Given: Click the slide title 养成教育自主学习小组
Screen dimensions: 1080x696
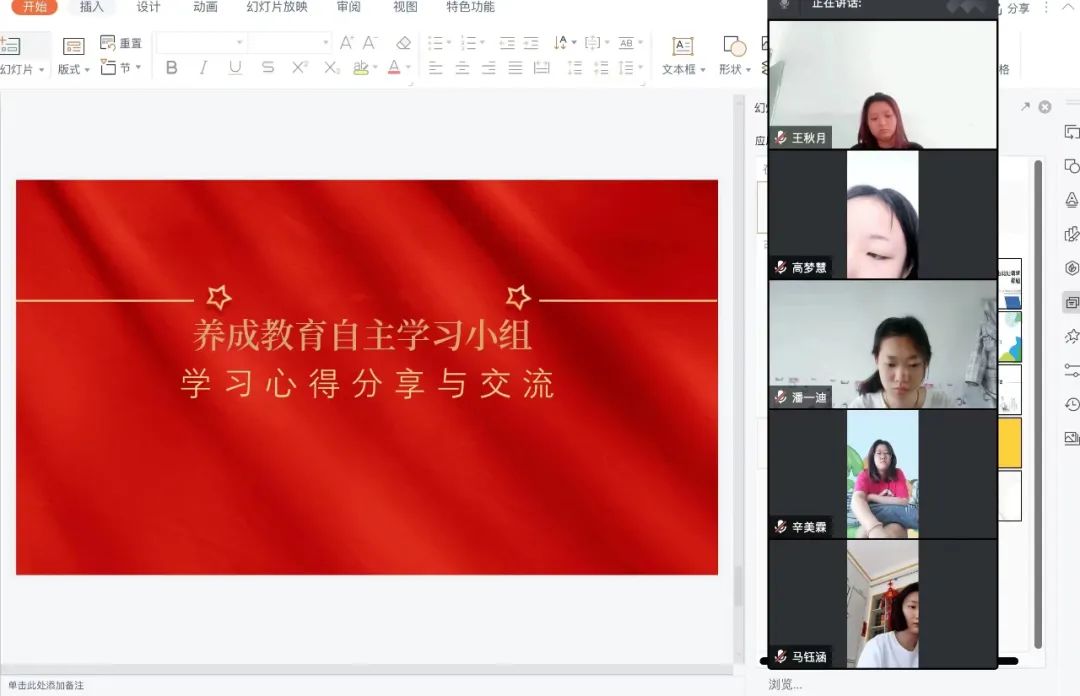Looking at the screenshot, I should (362, 336).
